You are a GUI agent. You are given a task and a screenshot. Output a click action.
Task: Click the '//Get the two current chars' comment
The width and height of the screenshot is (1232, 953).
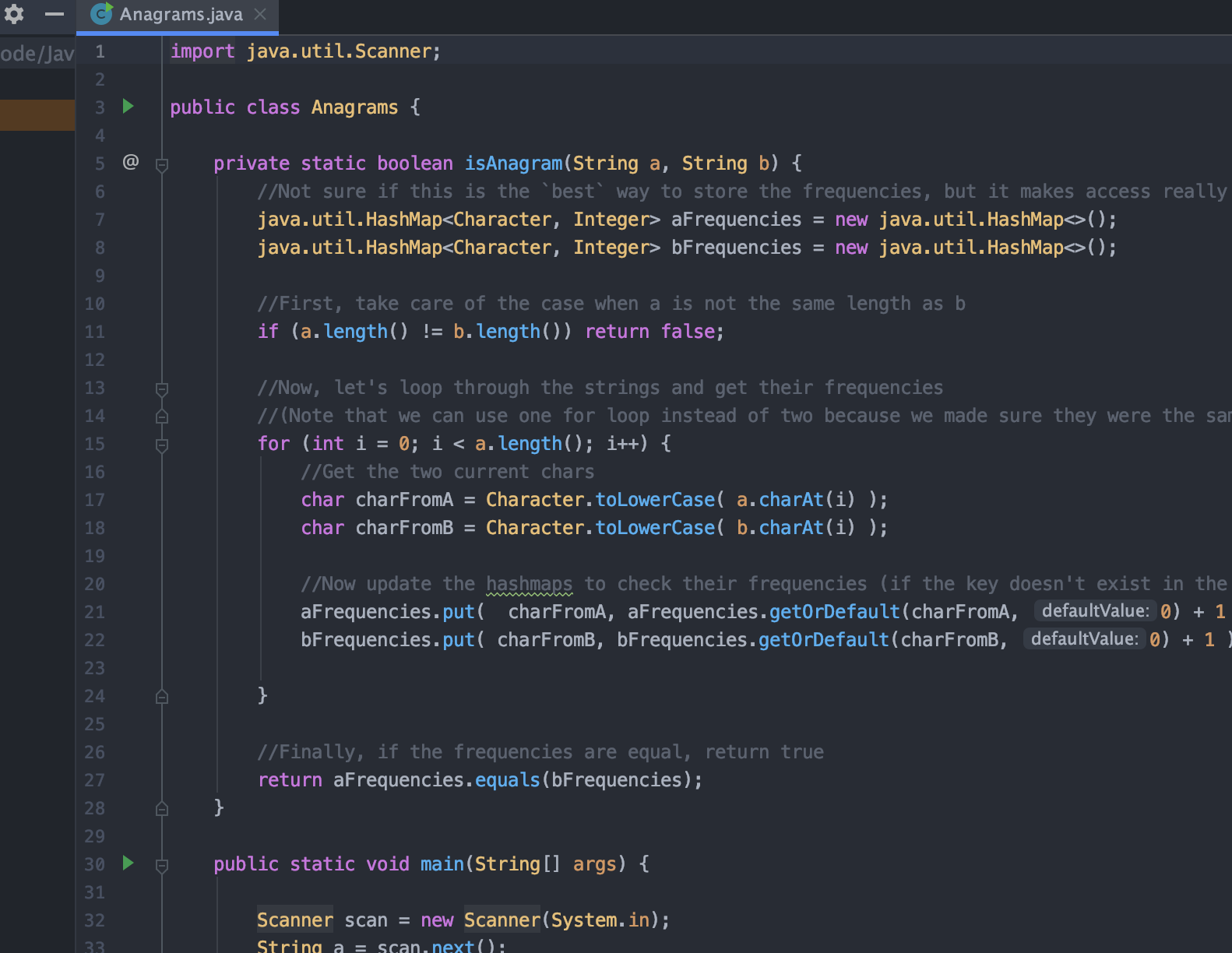point(448,472)
